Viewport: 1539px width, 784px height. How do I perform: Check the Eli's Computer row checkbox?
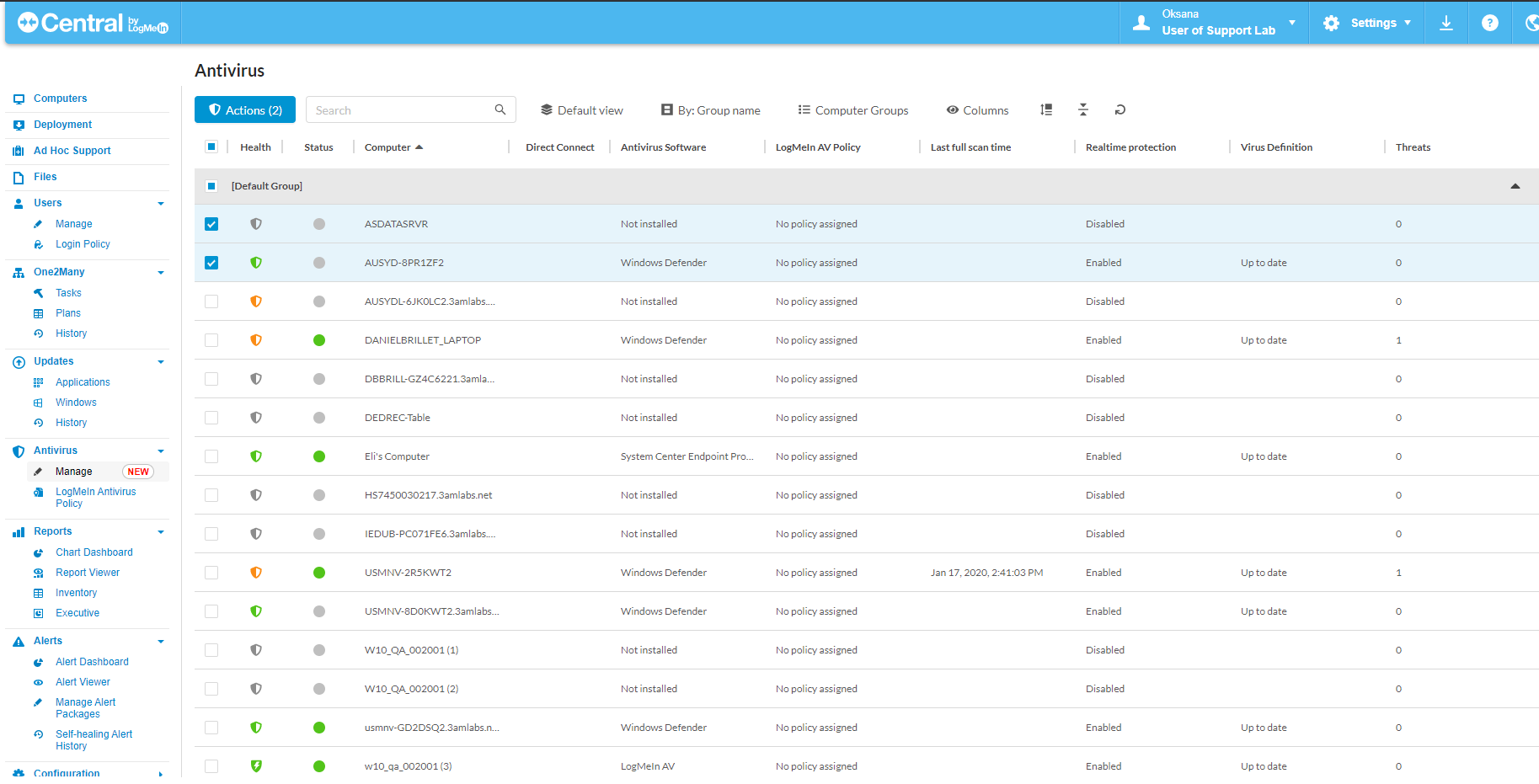[211, 456]
